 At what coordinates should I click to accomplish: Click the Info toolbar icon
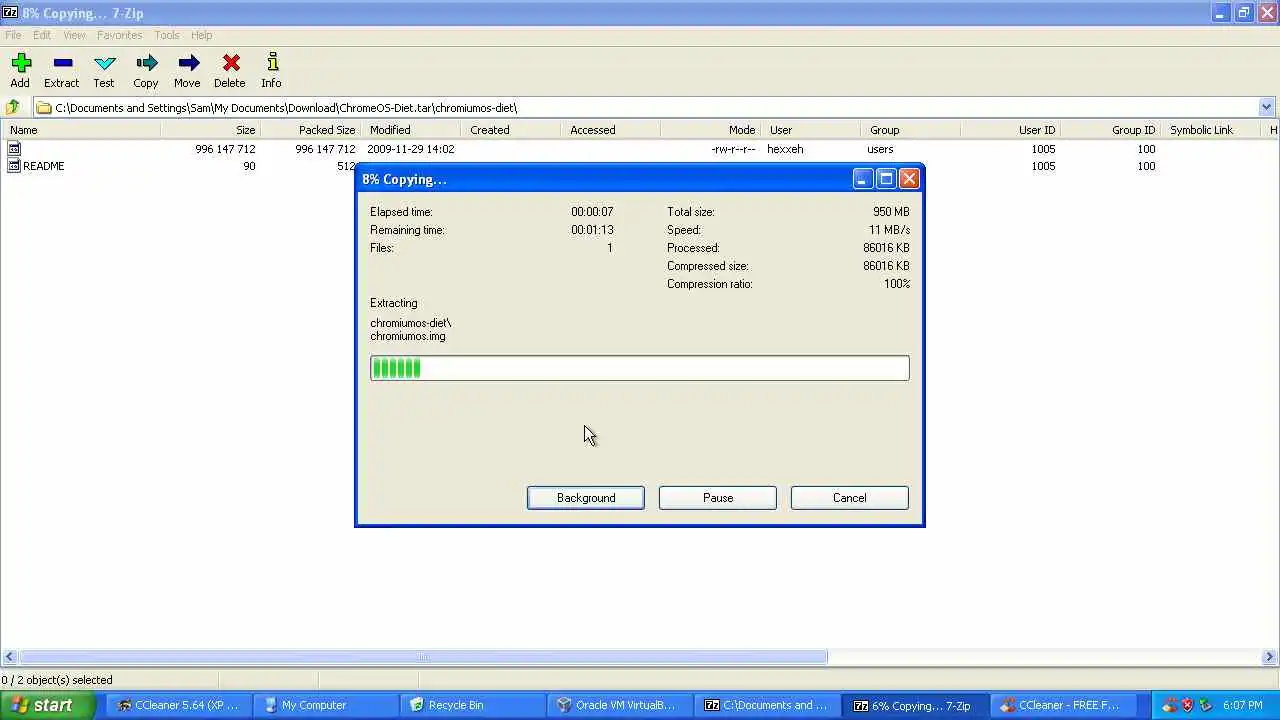point(272,63)
